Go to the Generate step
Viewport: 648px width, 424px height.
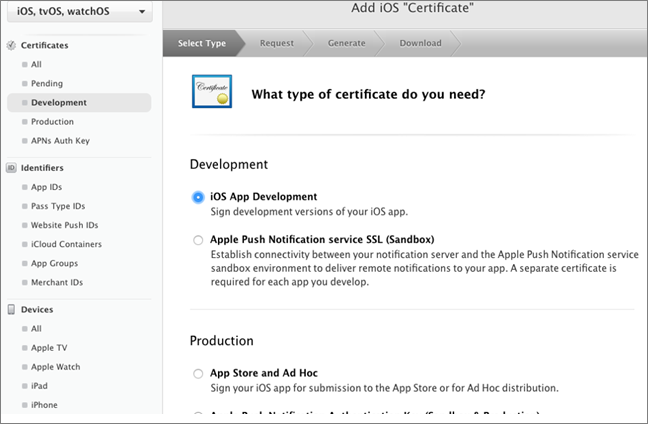pyautogui.click(x=346, y=43)
